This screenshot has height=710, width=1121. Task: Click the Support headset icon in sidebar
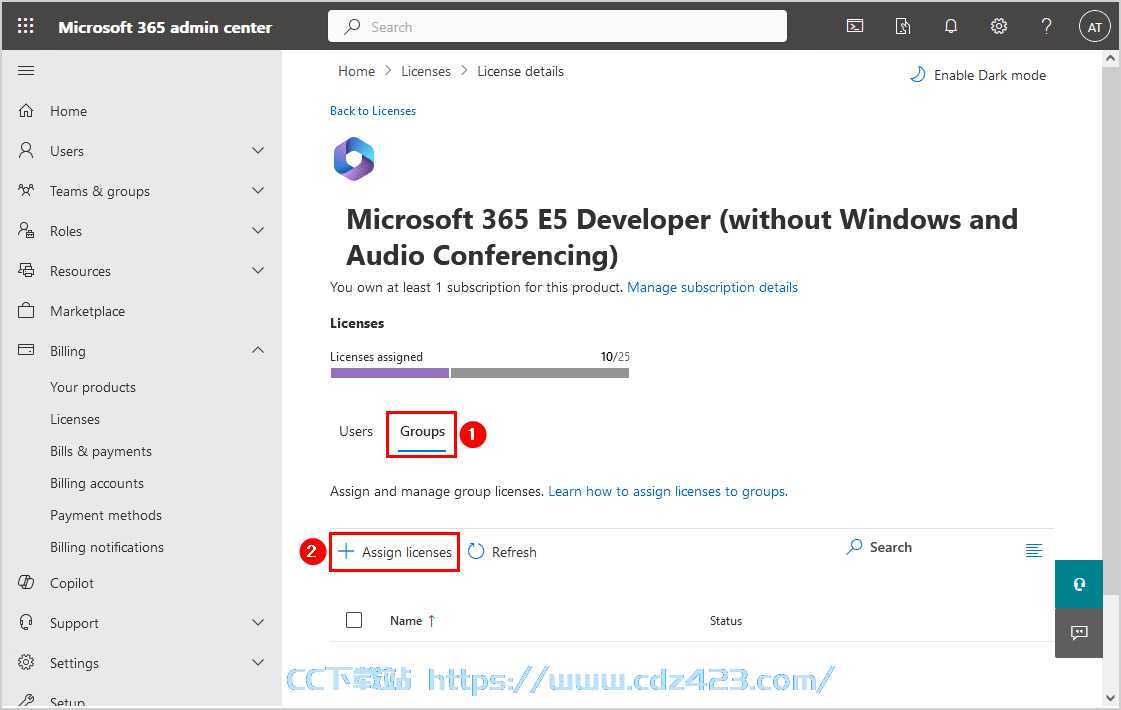(x=26, y=622)
